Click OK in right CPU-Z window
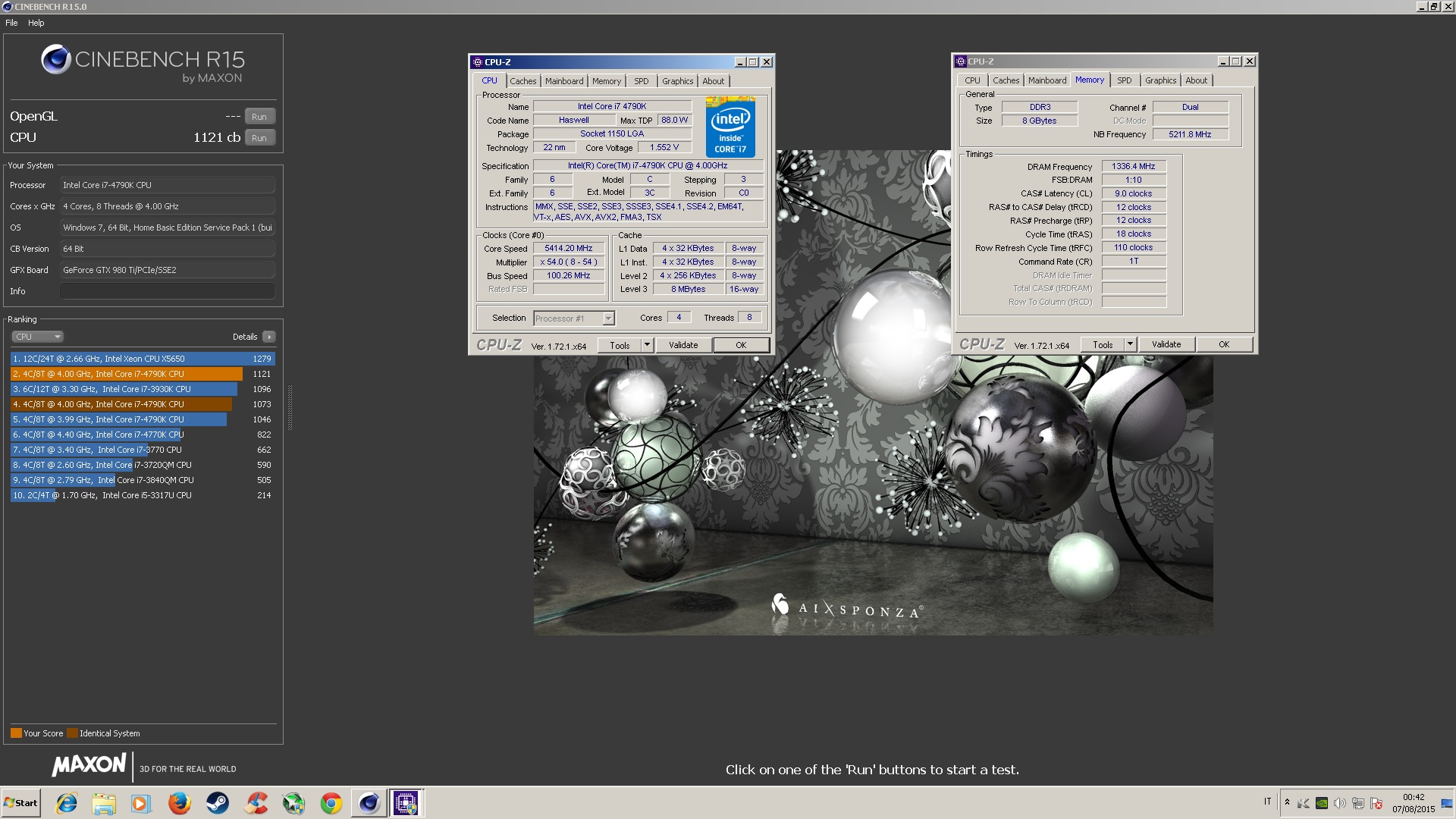 (x=1224, y=344)
